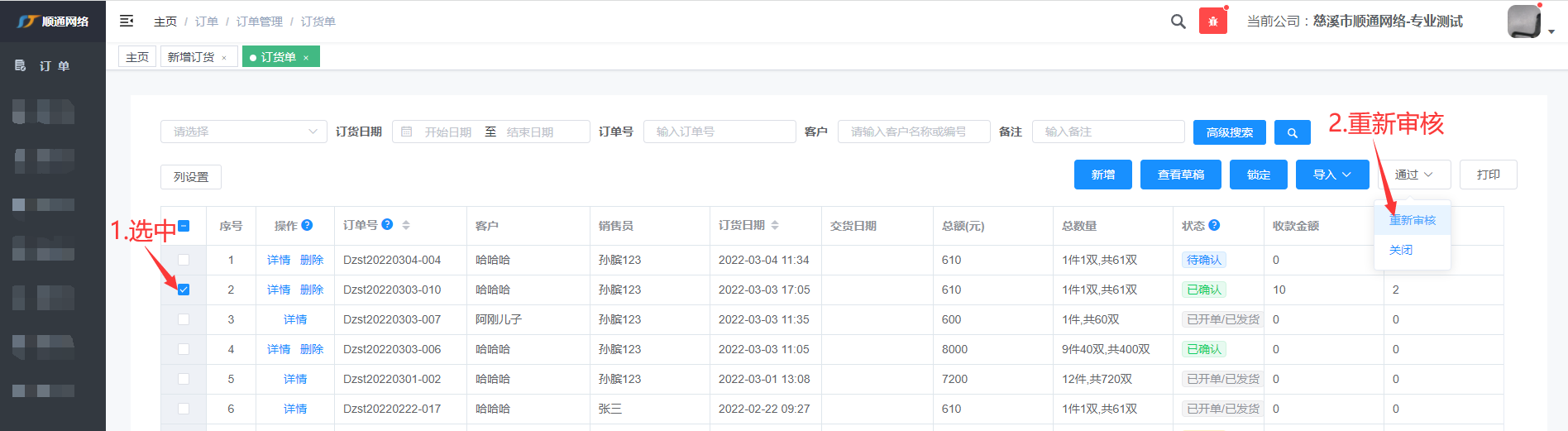This screenshot has width=1568, height=431.
Task: Collapse sidebar with the hamburger menu icon
Action: tap(127, 21)
